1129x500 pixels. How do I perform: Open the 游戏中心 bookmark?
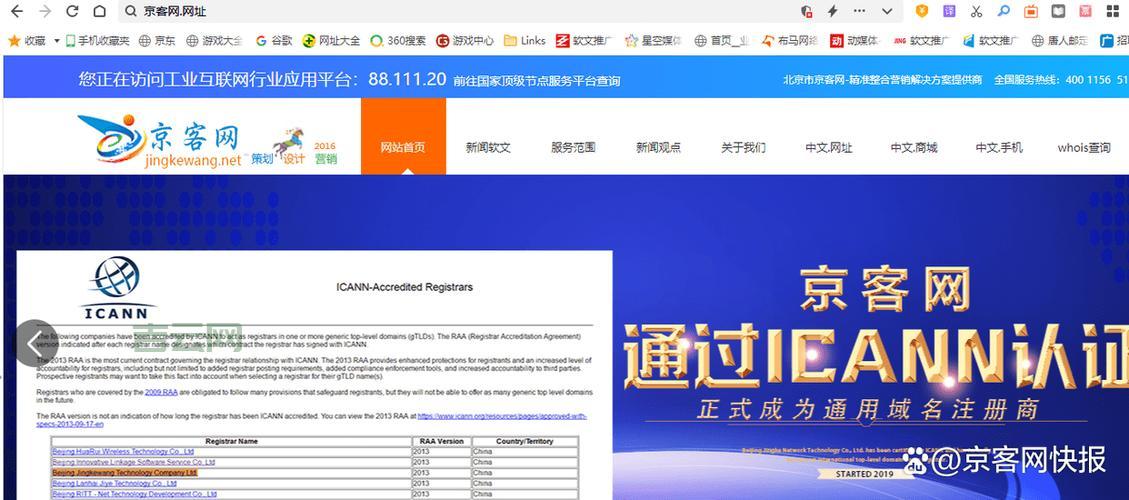pos(465,41)
